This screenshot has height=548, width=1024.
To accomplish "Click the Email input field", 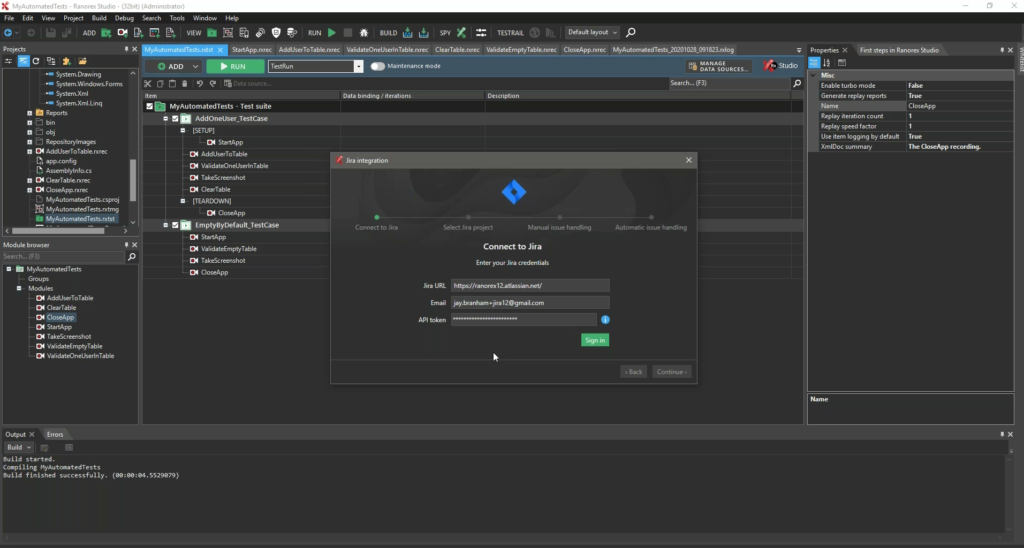I will (530, 302).
